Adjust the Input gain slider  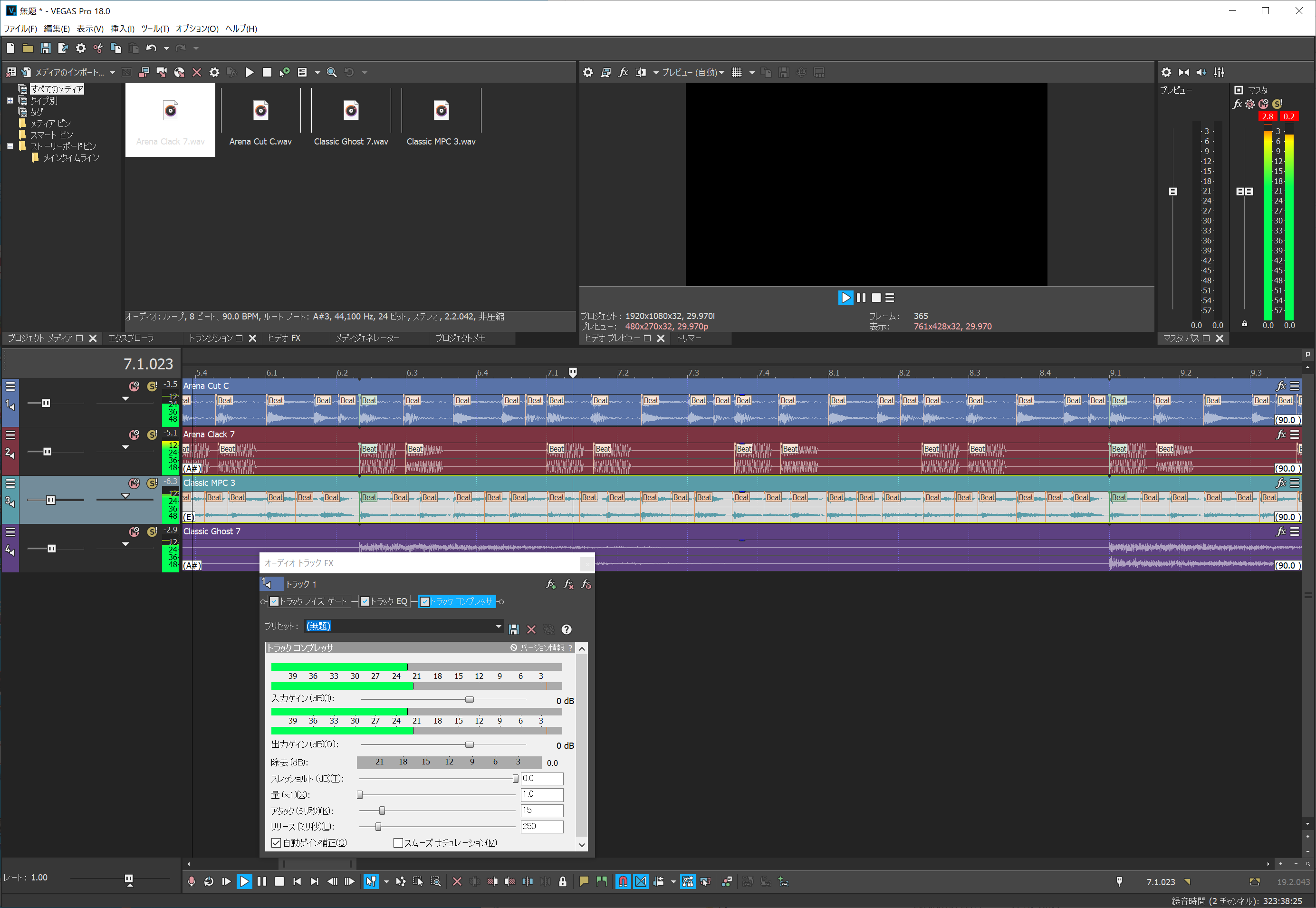pyautogui.click(x=469, y=699)
